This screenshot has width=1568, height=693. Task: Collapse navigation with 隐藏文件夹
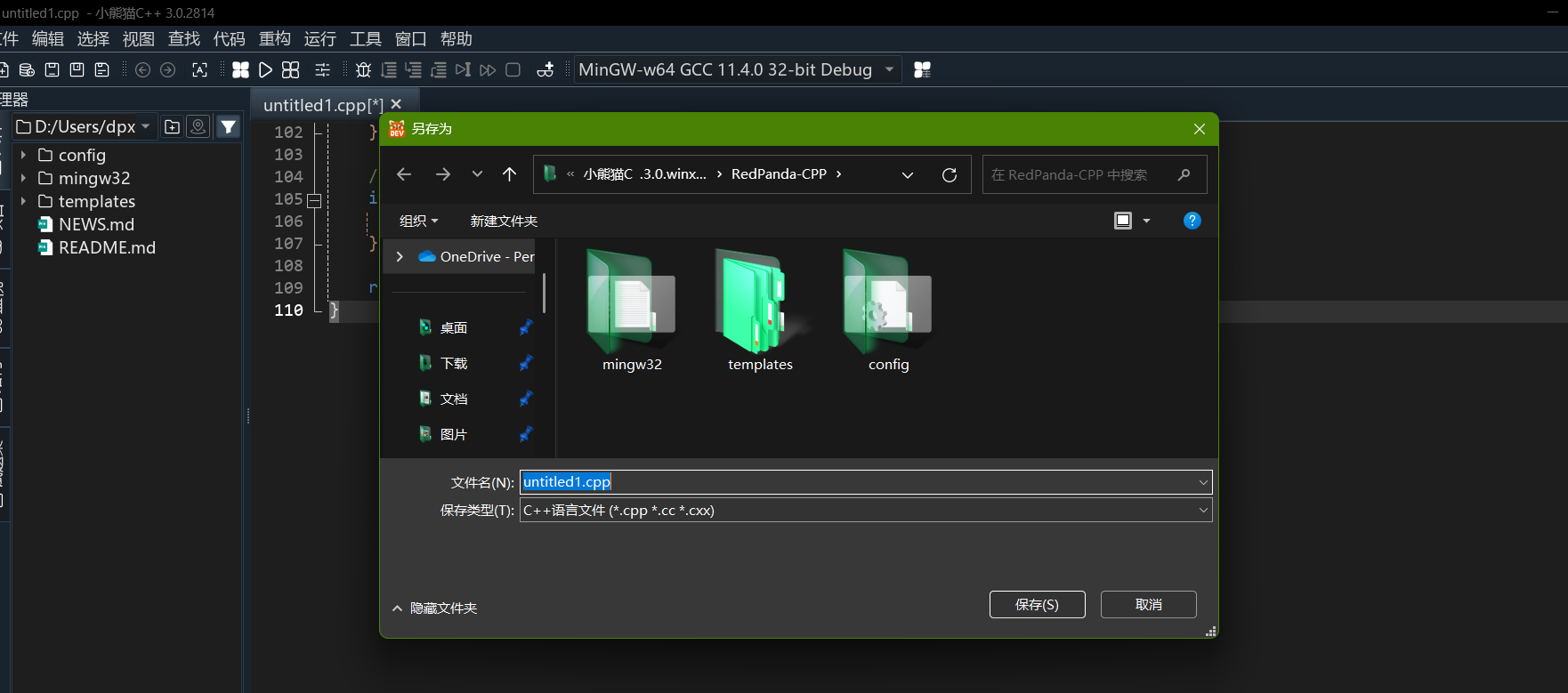[x=434, y=608]
